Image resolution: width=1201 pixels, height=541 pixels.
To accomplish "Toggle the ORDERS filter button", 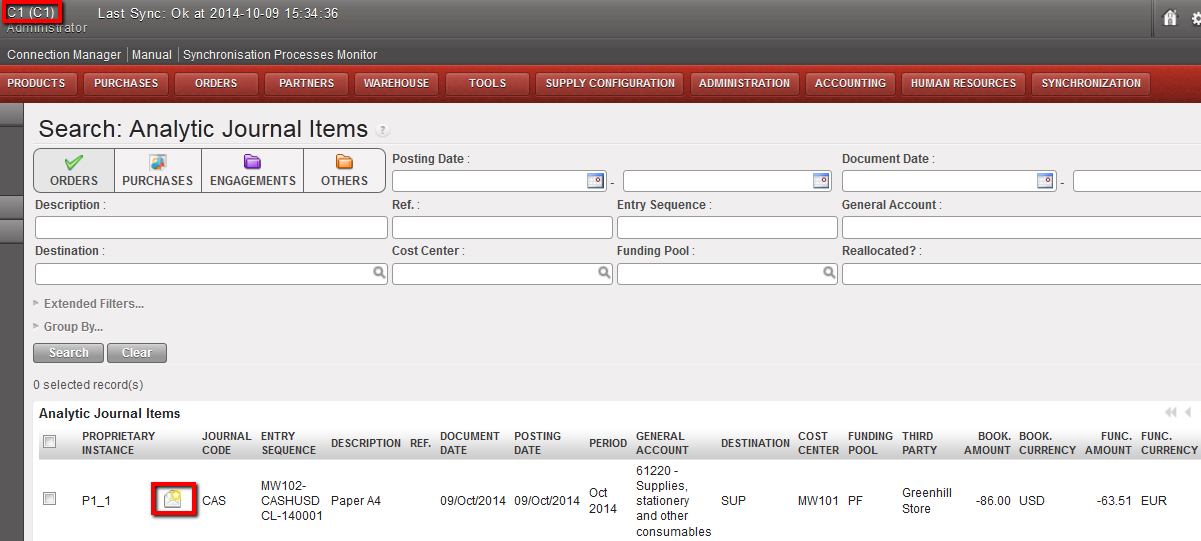I will (x=74, y=171).
